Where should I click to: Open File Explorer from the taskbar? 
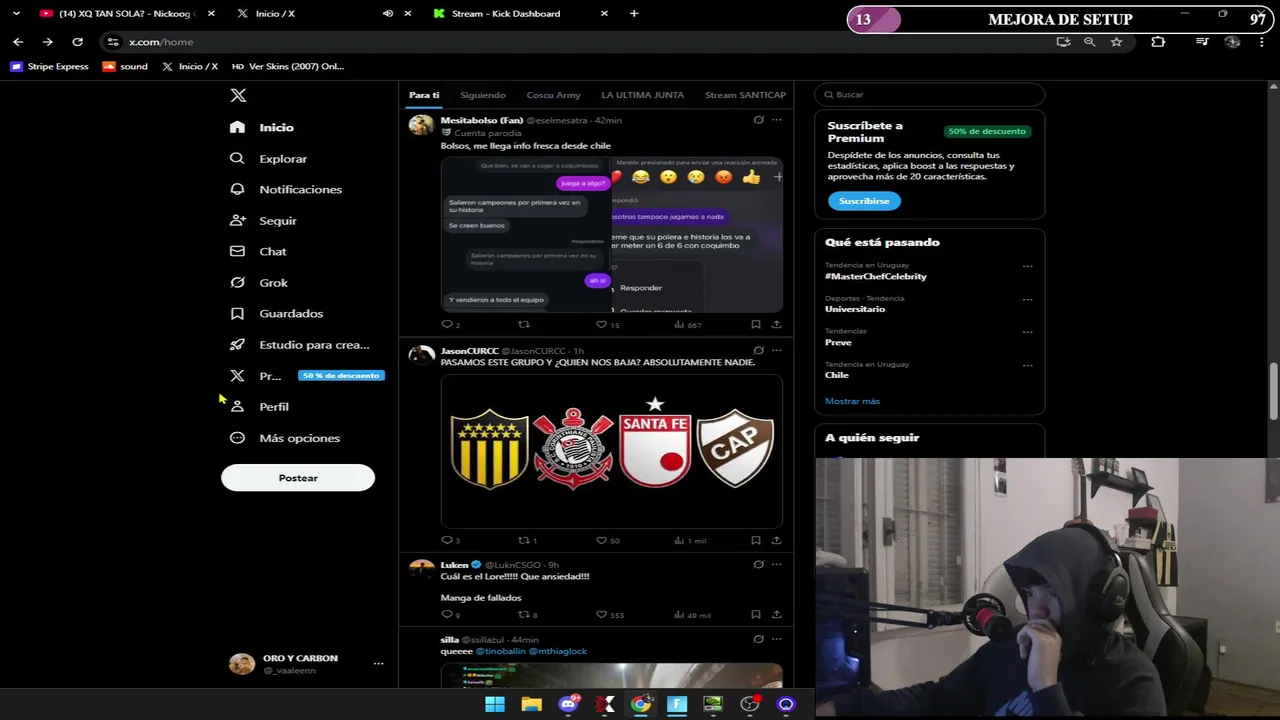[x=531, y=704]
